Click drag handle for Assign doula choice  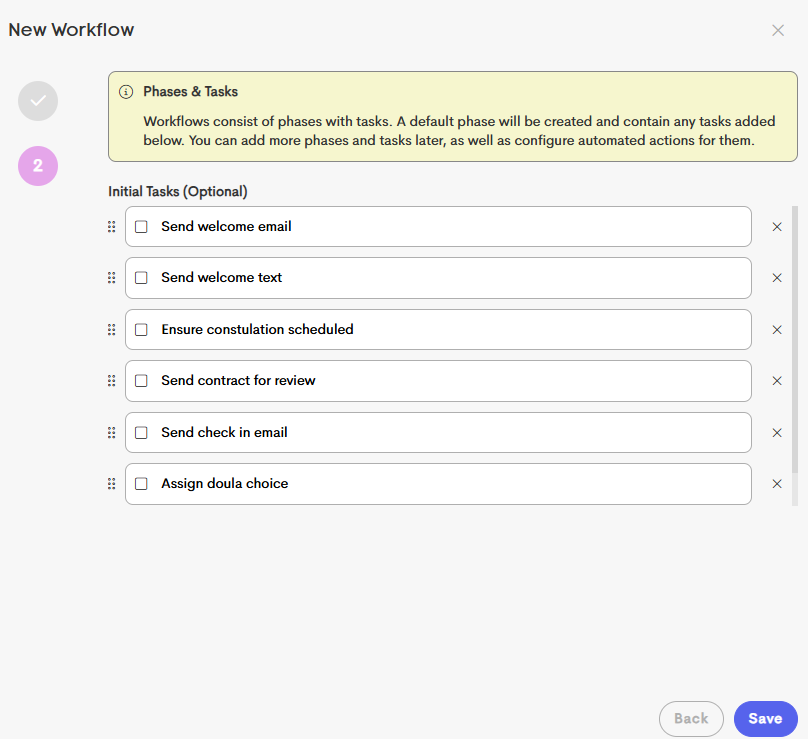[111, 484]
